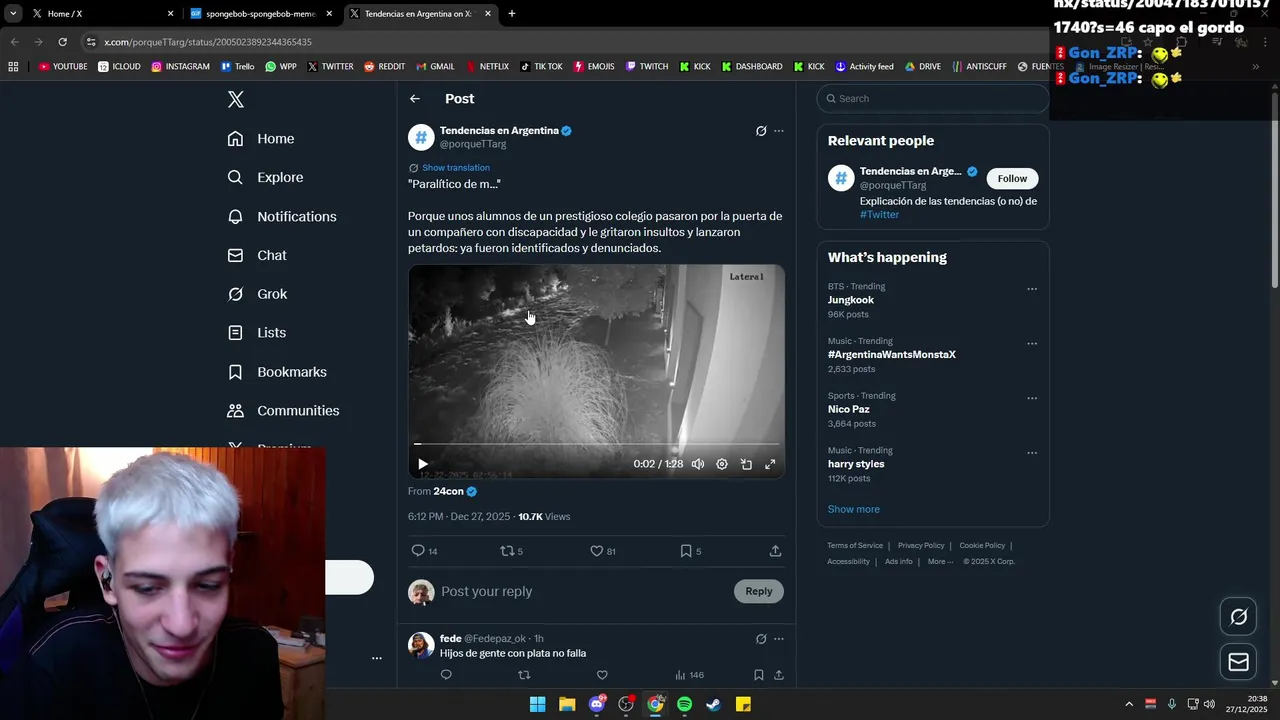Screen dimensions: 1280x720
Task: Open more options on main post
Action: (779, 131)
